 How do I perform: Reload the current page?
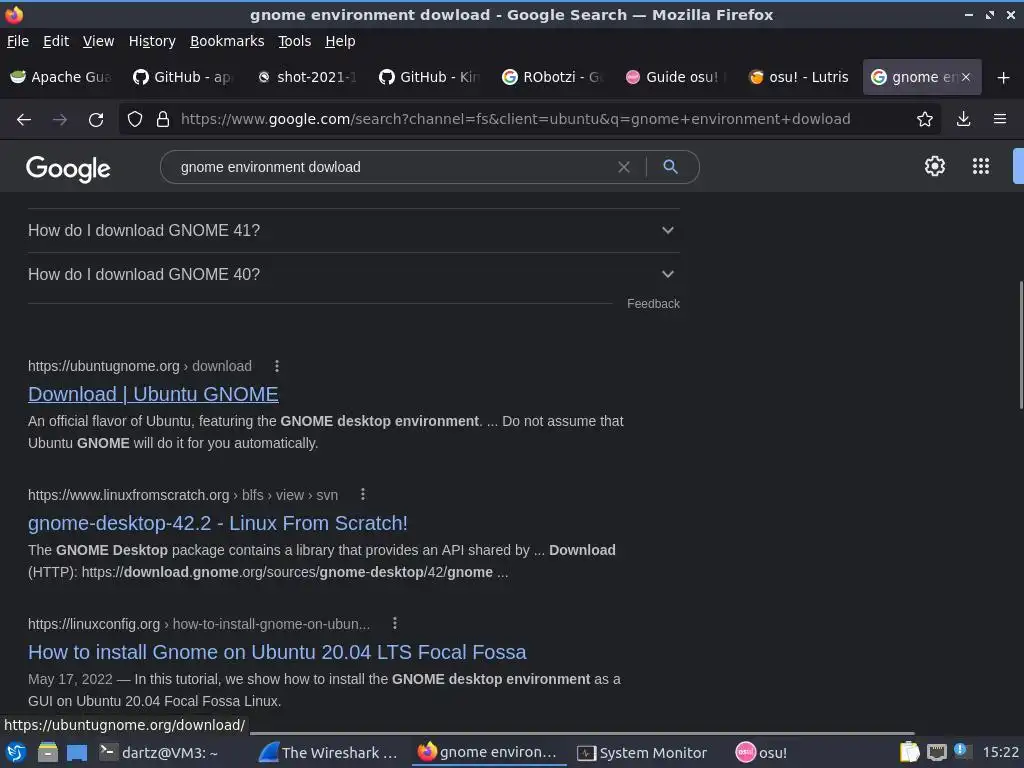[x=96, y=120]
